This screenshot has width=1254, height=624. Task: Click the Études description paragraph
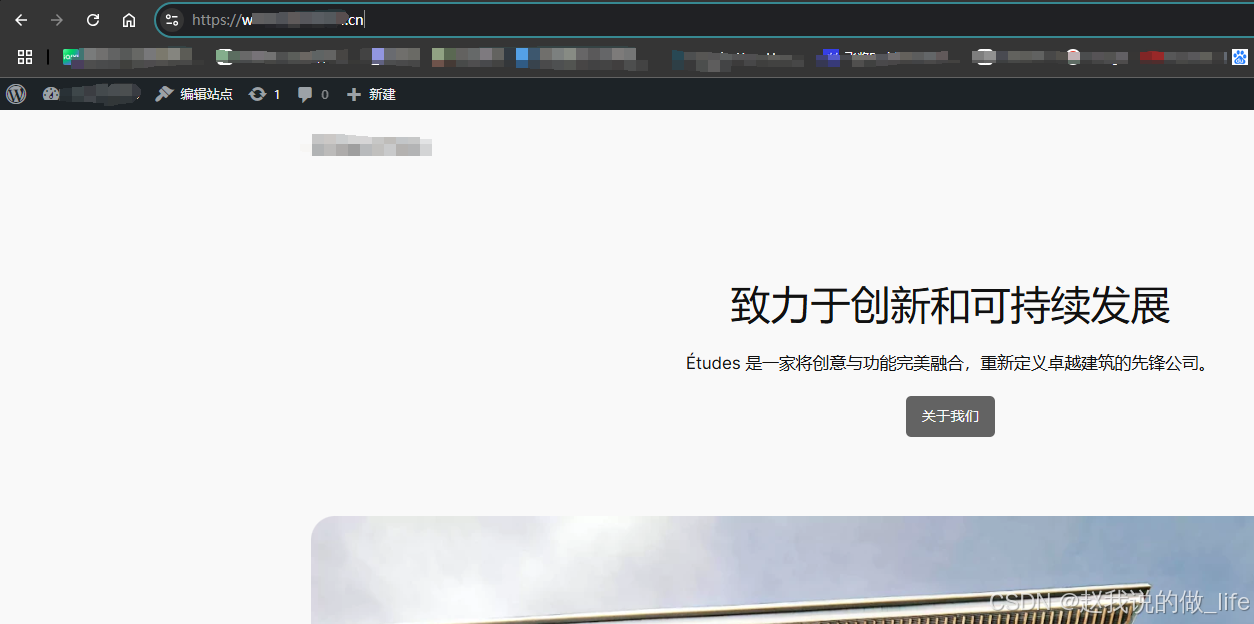tap(950, 363)
